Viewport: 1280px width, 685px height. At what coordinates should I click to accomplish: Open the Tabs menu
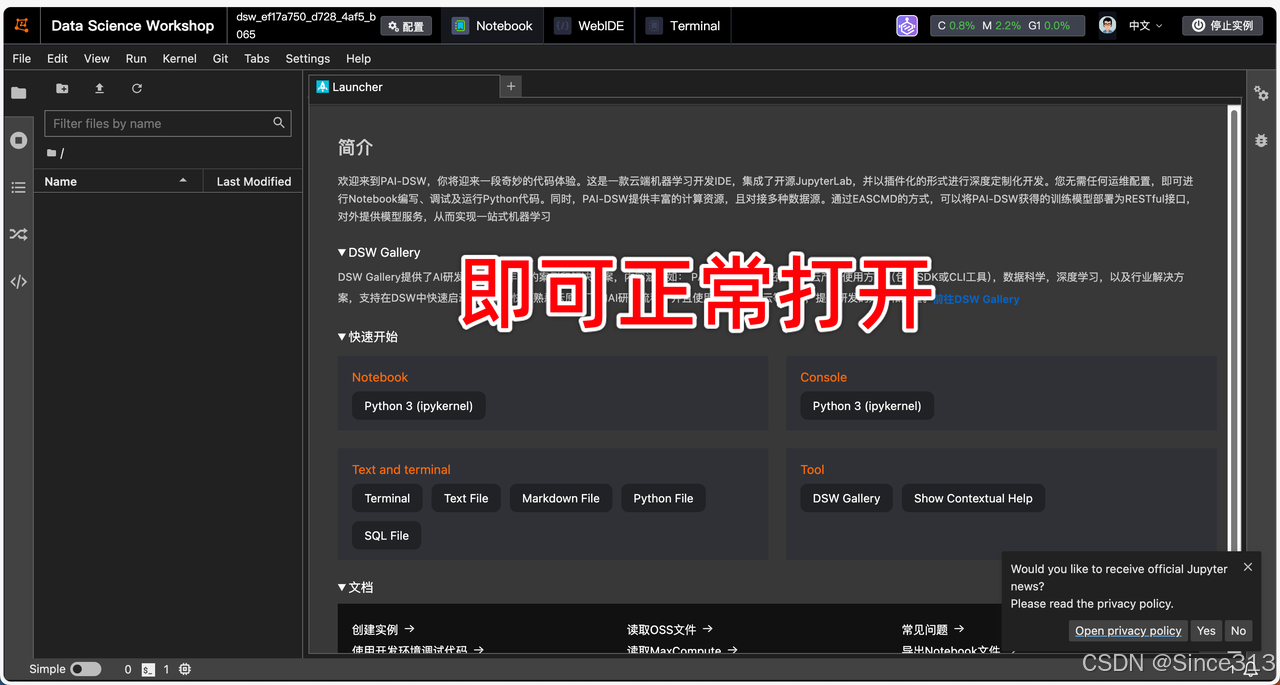257,58
